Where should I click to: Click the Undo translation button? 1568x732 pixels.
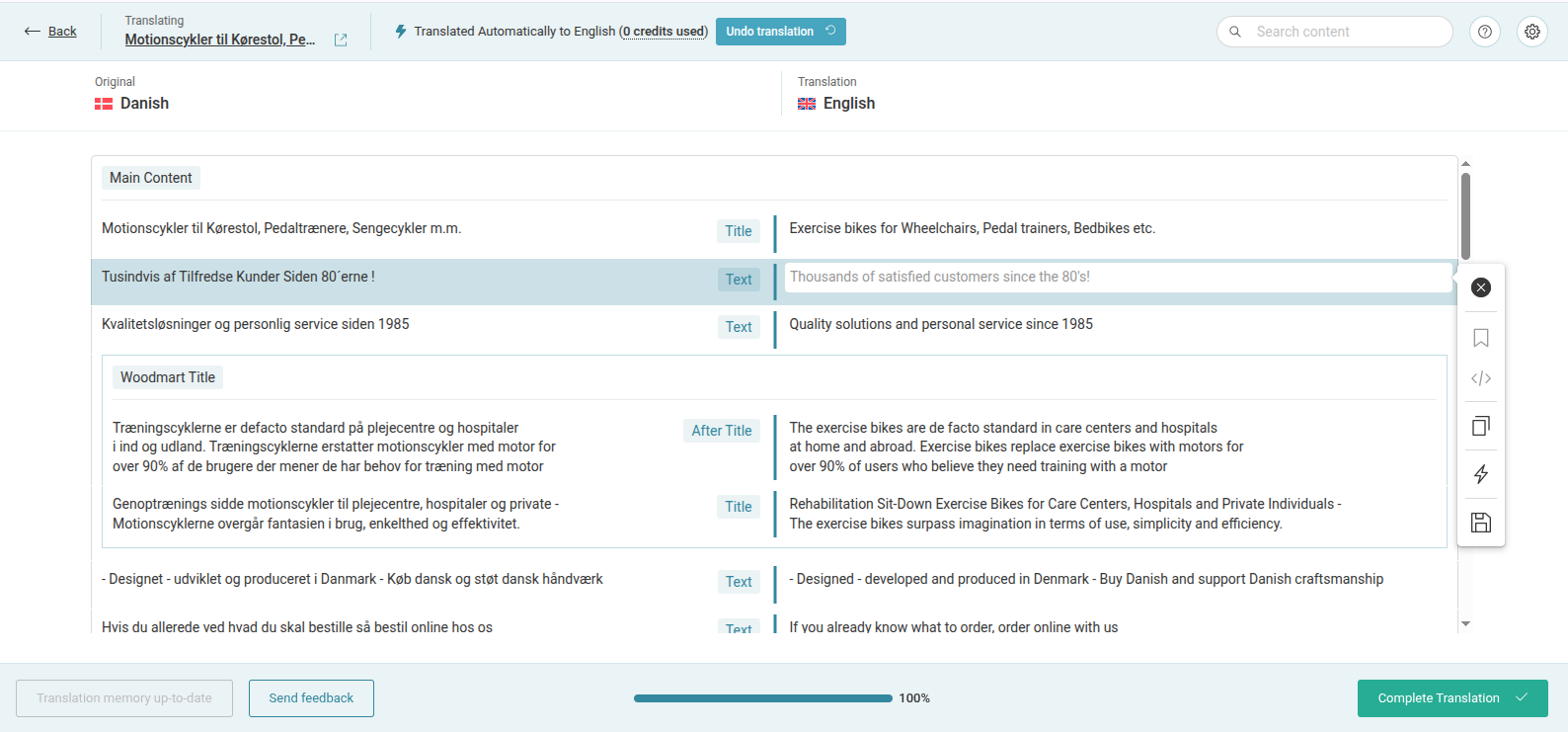[x=781, y=32]
